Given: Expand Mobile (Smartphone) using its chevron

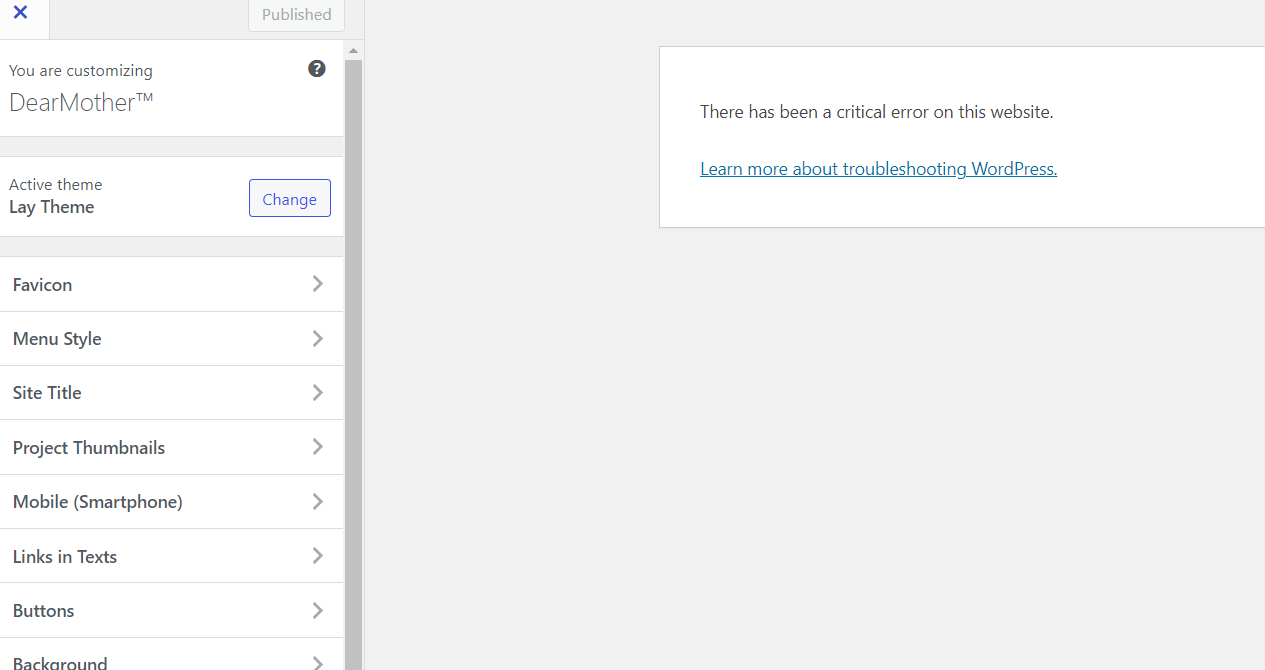Looking at the screenshot, I should pos(317,502).
